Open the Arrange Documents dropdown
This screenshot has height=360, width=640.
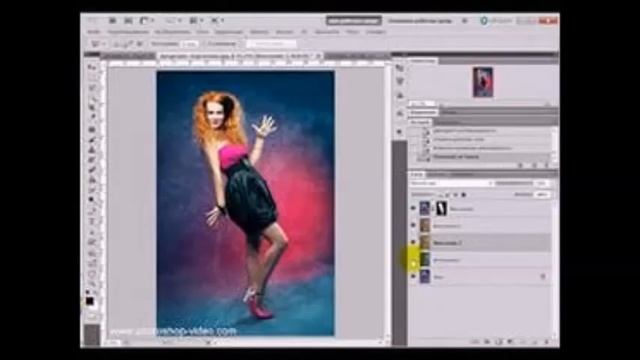pyautogui.click(x=196, y=20)
